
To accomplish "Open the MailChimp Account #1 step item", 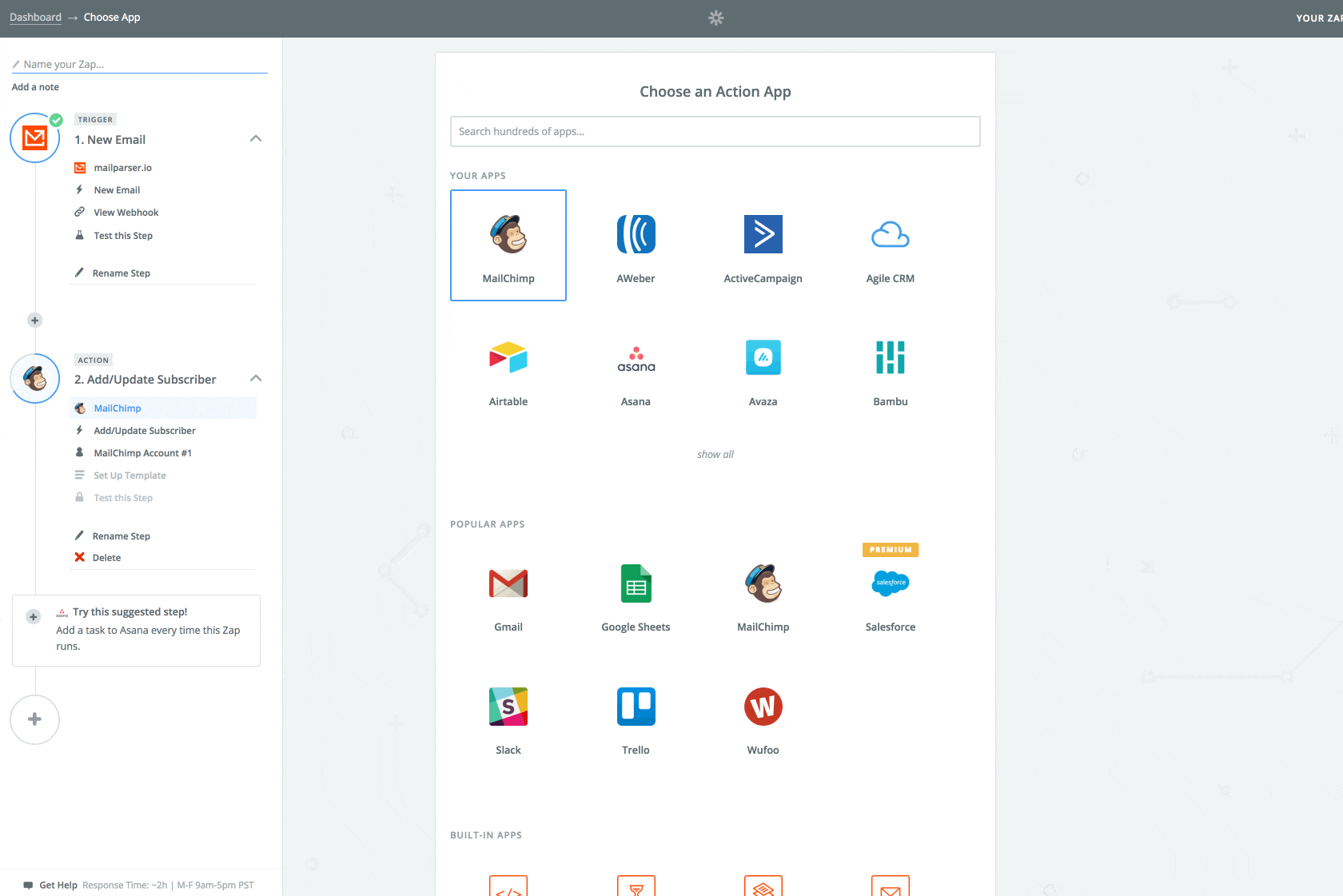I will (142, 453).
